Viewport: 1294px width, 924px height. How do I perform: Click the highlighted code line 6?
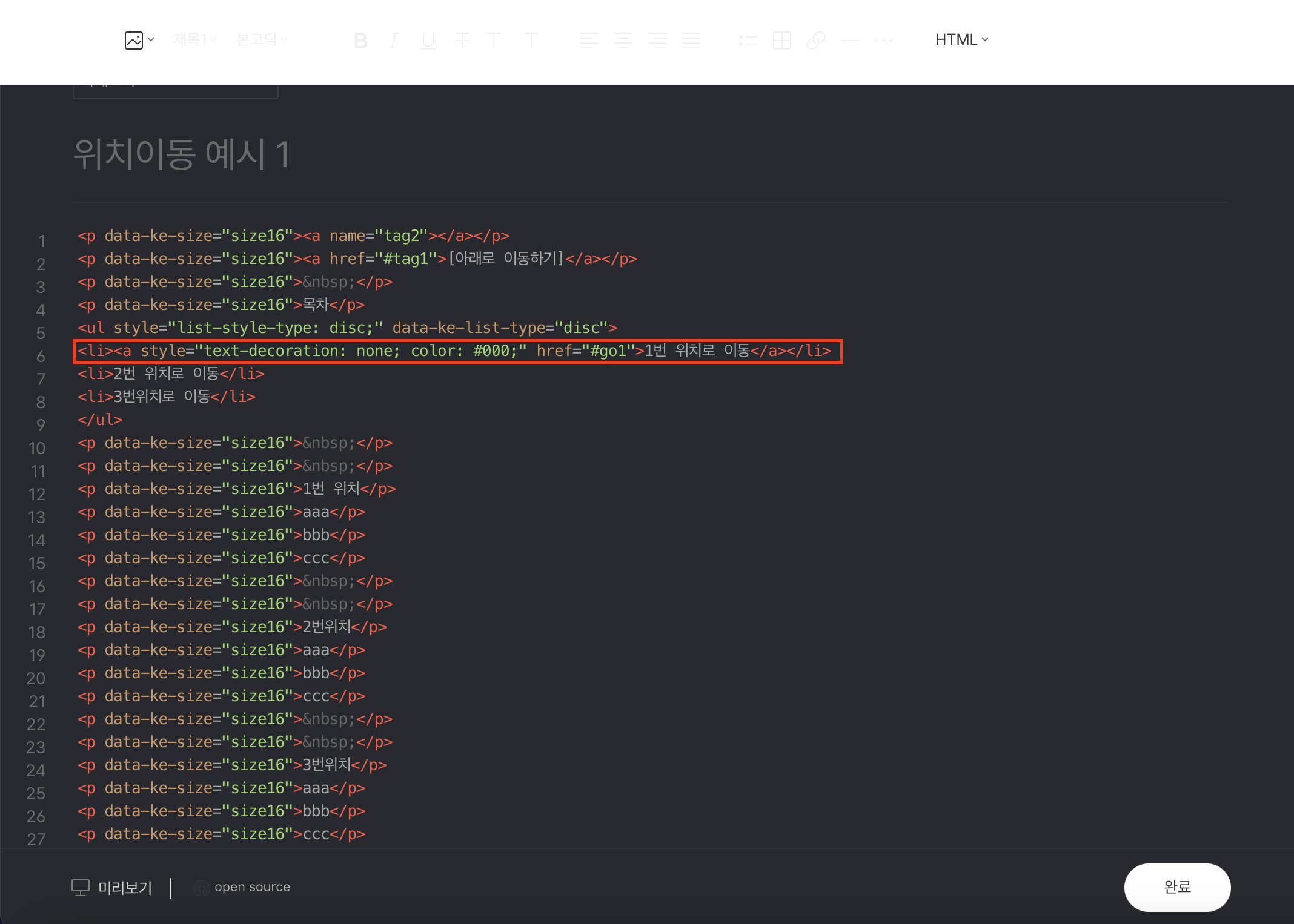tap(457, 351)
